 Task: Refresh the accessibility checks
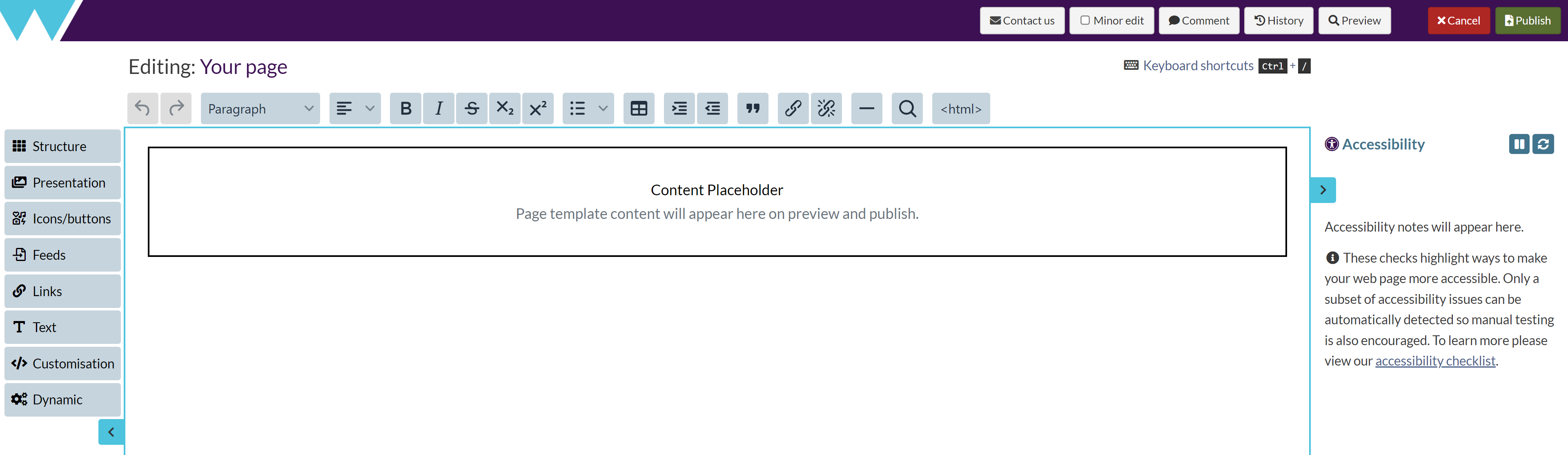tap(1542, 144)
